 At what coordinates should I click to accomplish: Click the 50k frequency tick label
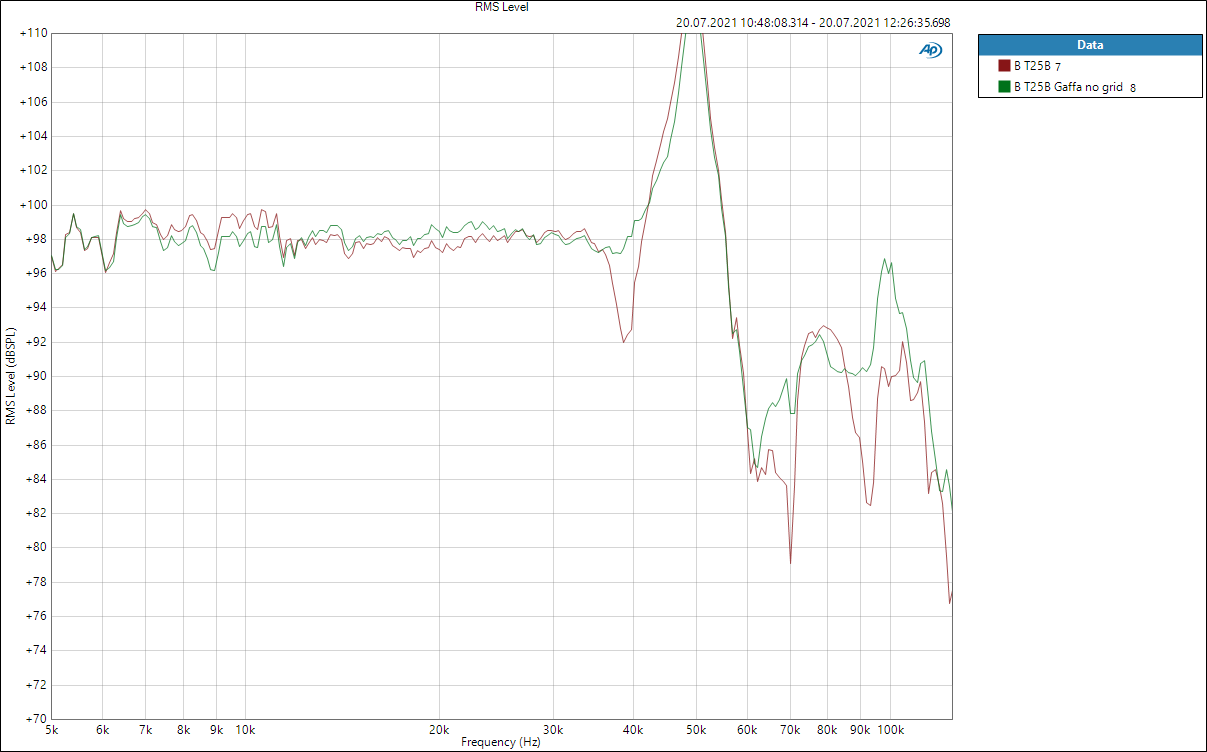[x=695, y=730]
